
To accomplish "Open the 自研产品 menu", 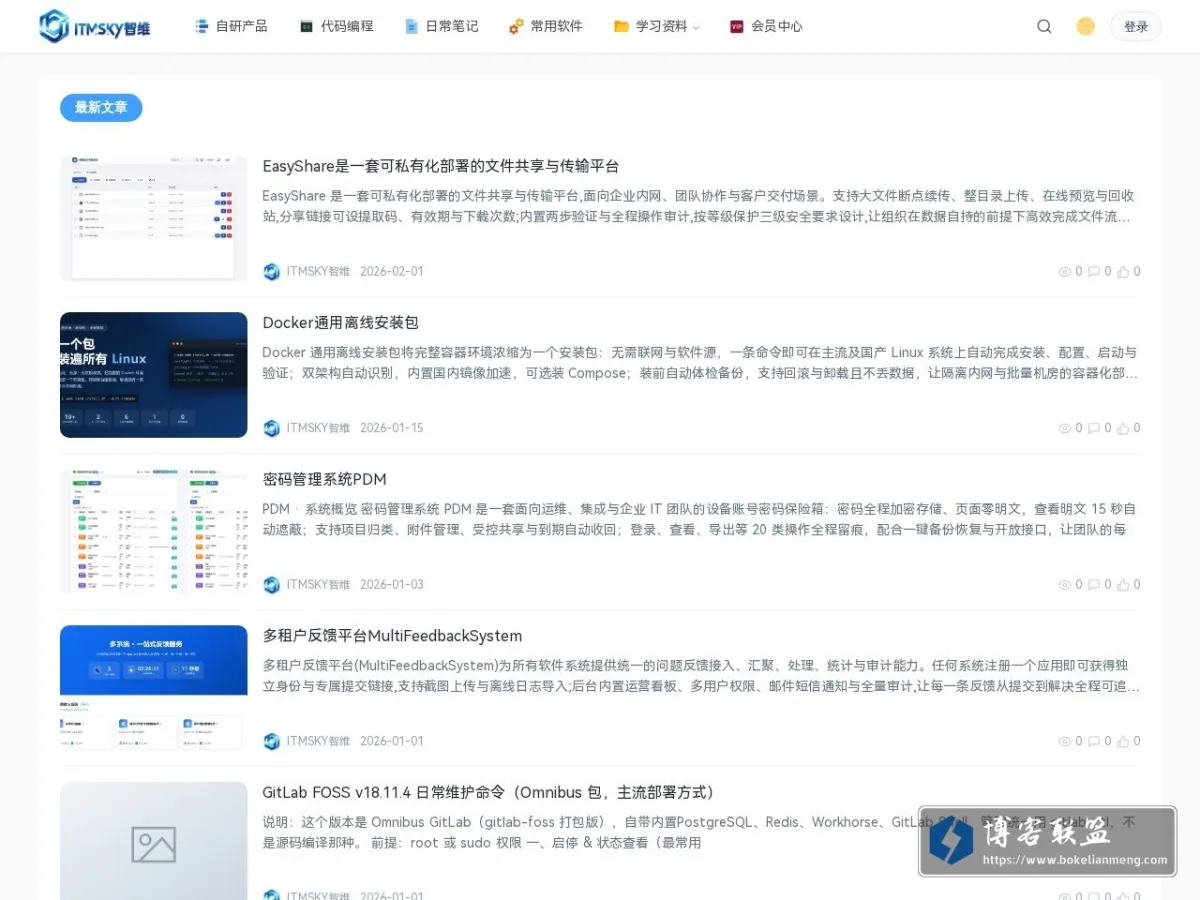I will click(x=231, y=26).
